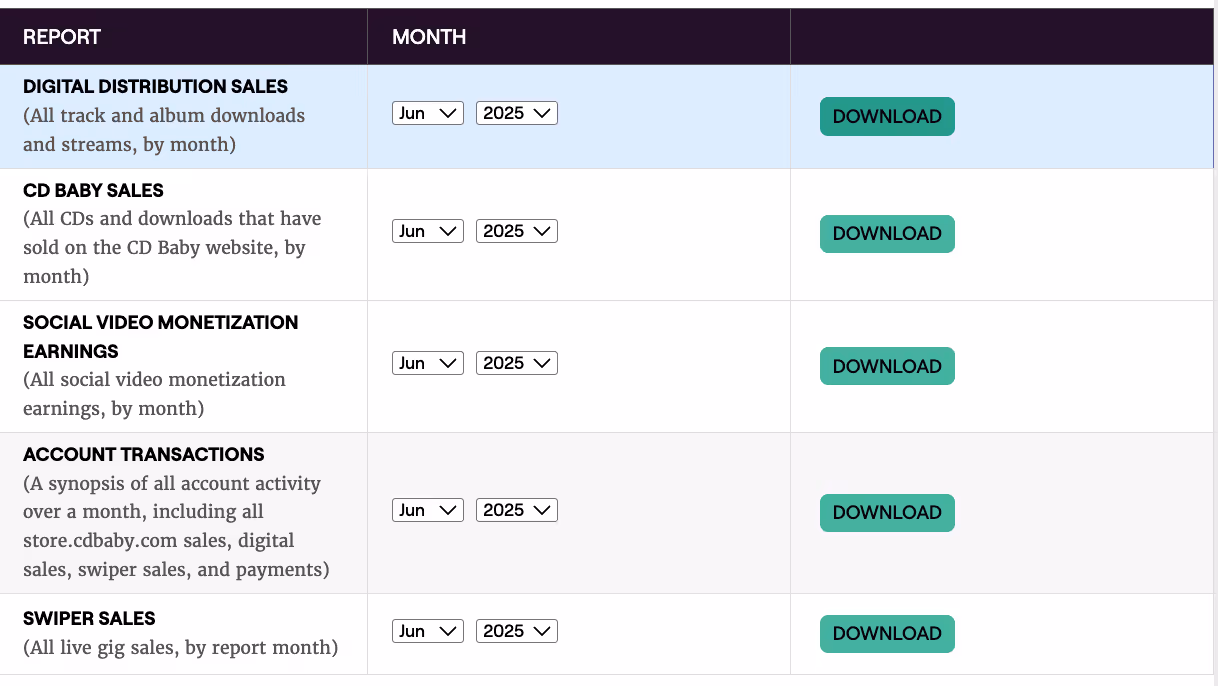Download Social Video Monetization Earnings report

pyautogui.click(x=887, y=366)
